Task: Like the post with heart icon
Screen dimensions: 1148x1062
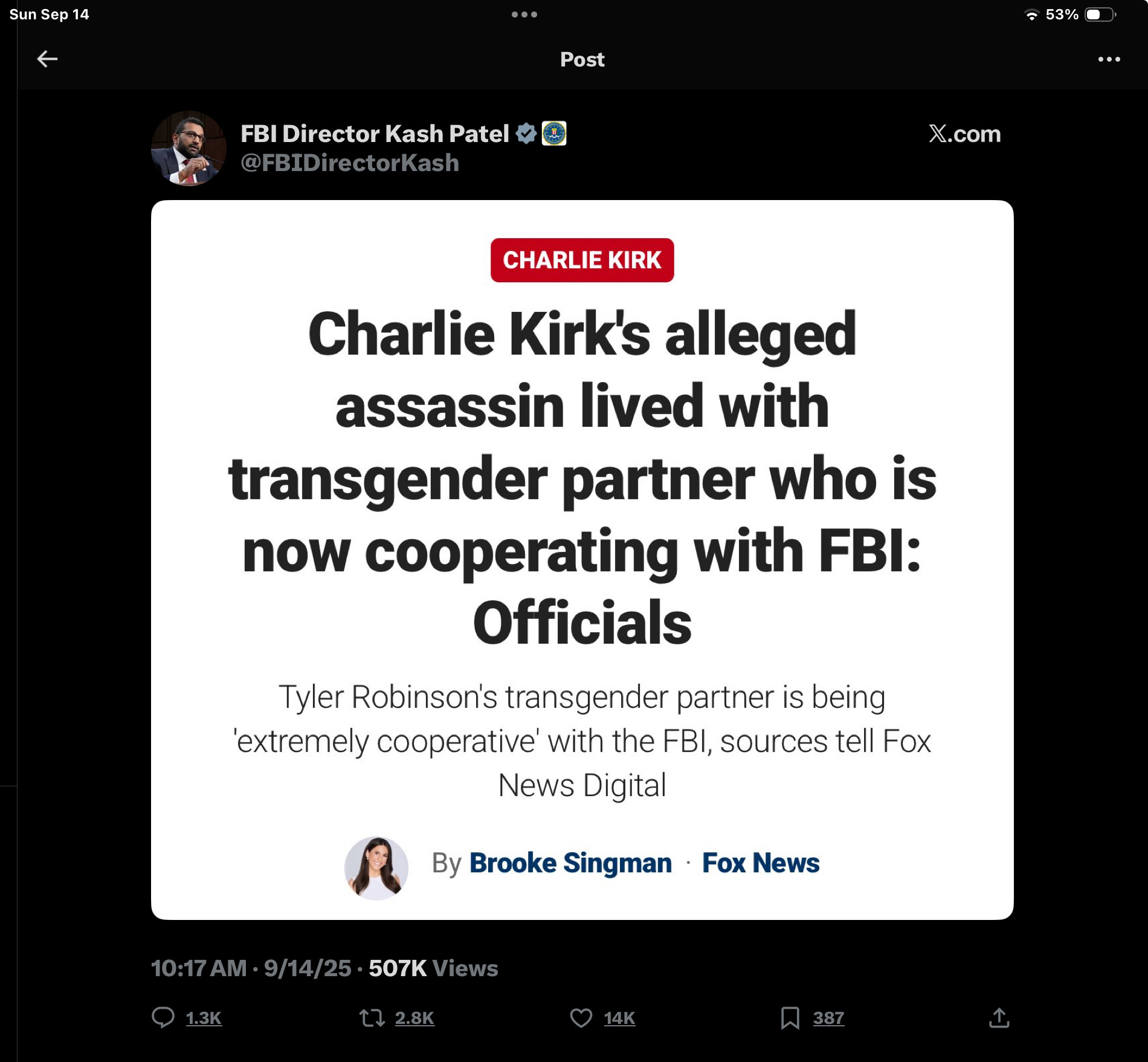Action: [x=581, y=1018]
